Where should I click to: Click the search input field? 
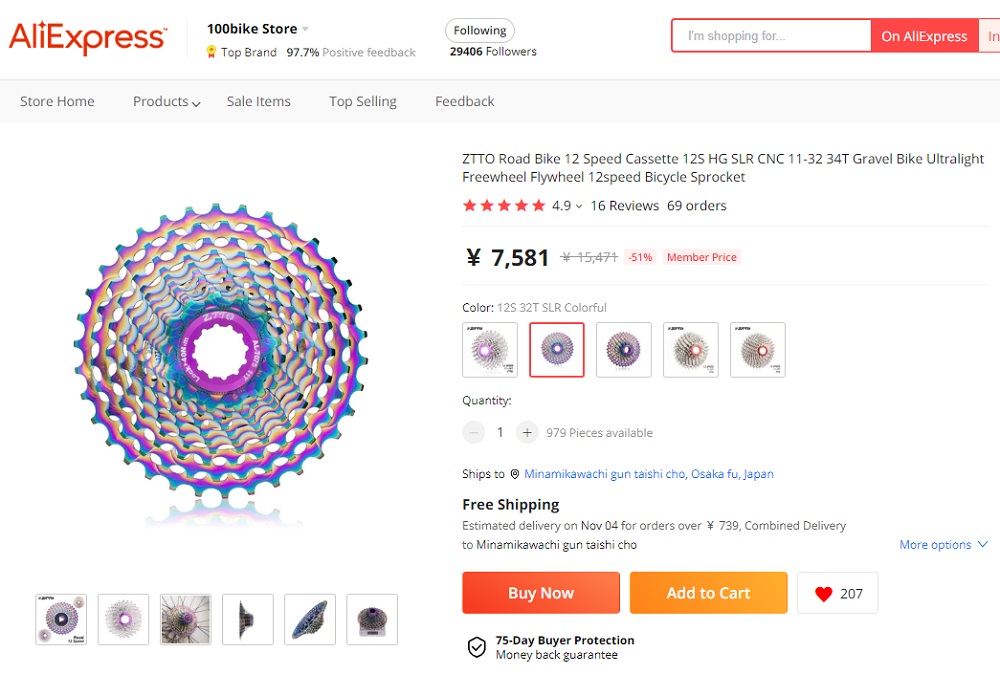click(x=771, y=36)
